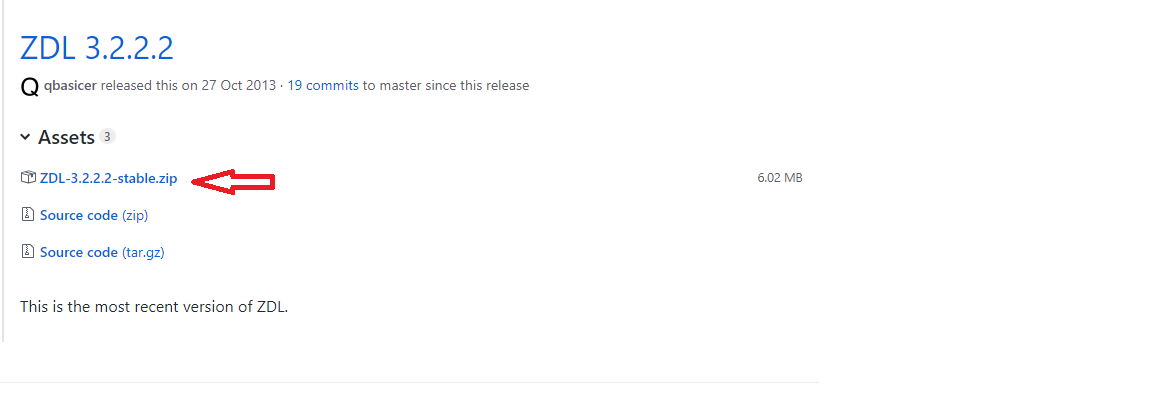Visit the qbasicer user profile link

click(x=70, y=86)
